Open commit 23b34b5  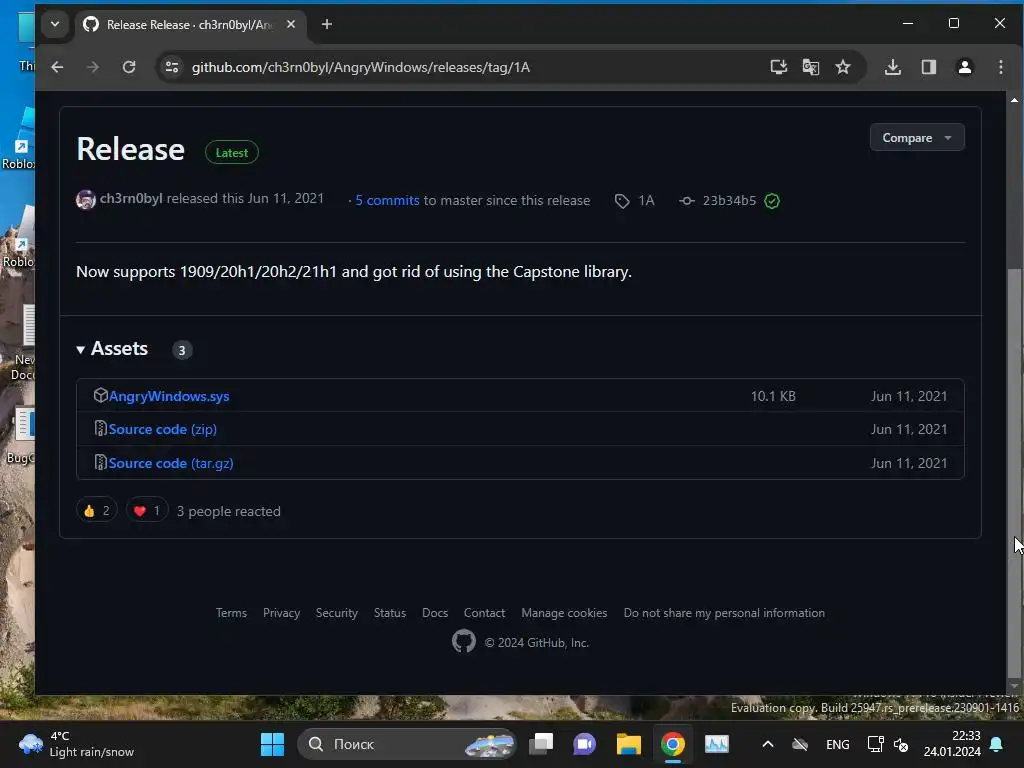click(x=729, y=200)
